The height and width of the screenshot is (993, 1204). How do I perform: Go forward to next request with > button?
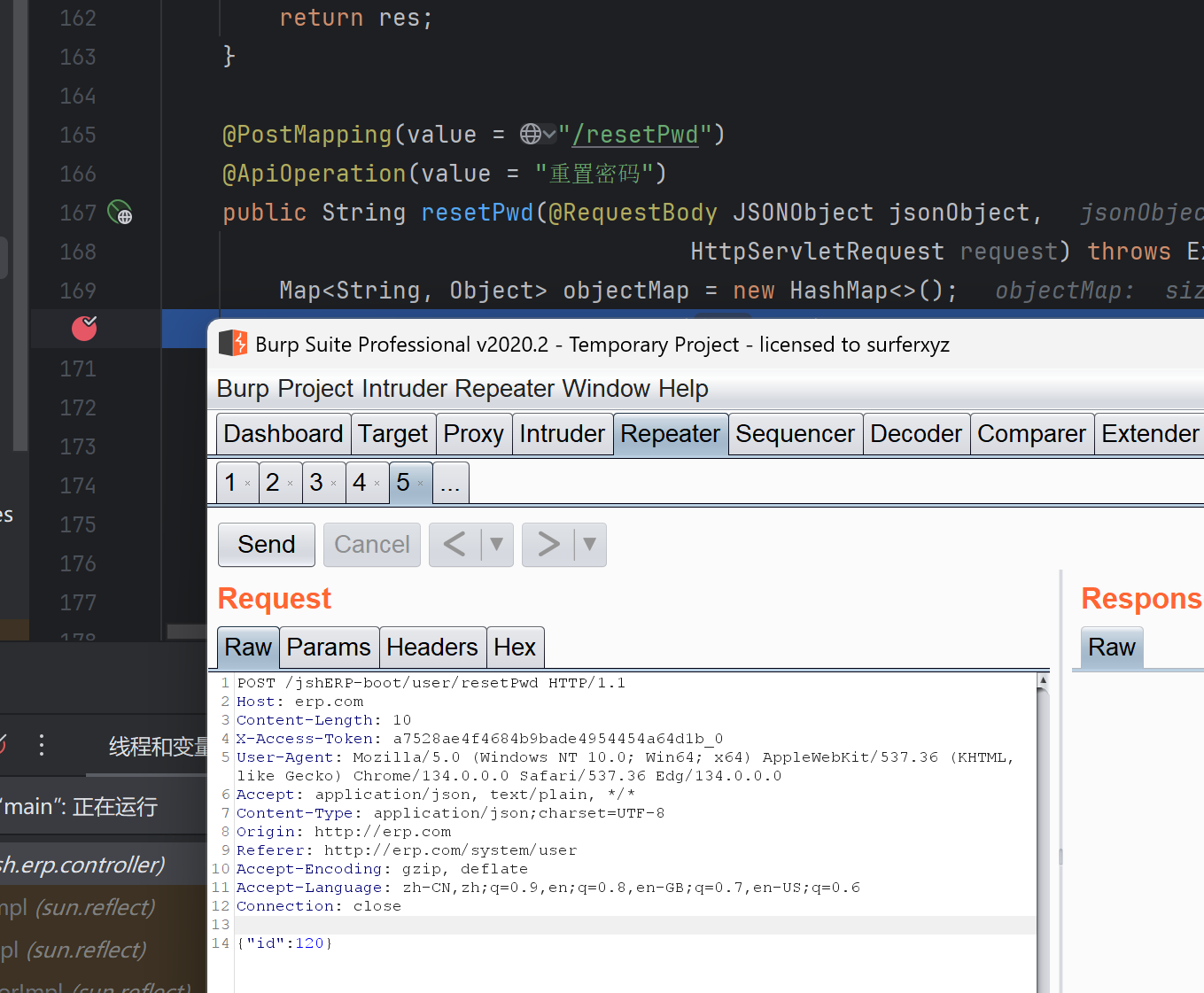pyautogui.click(x=548, y=544)
